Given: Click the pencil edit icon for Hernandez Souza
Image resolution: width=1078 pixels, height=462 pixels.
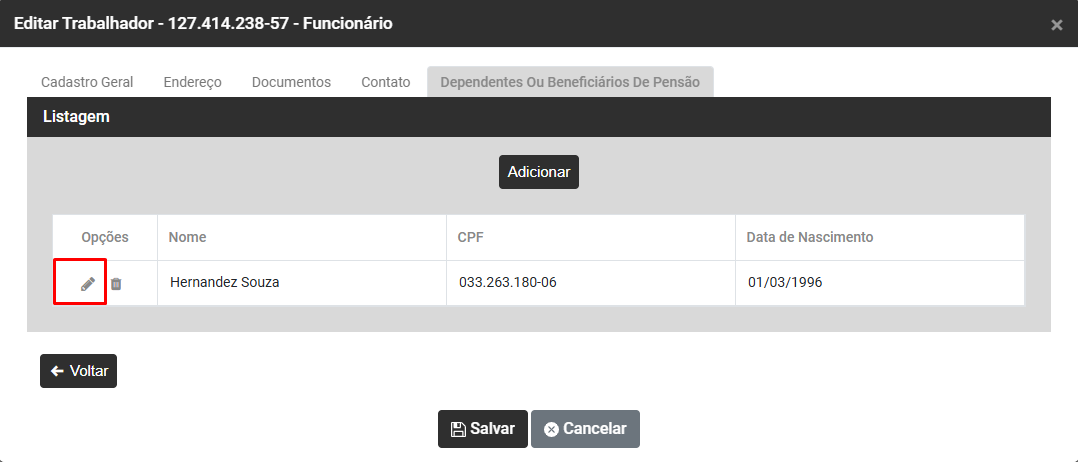Looking at the screenshot, I should pos(88,284).
